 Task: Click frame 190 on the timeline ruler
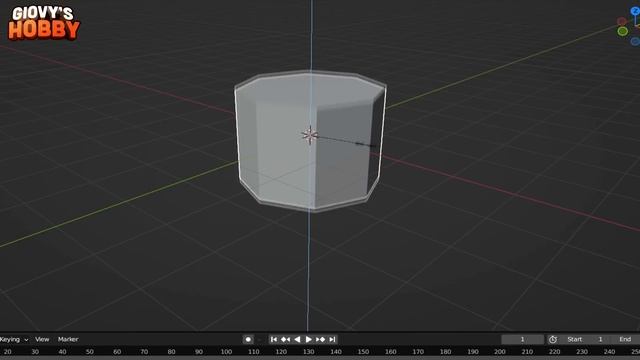[473, 351]
